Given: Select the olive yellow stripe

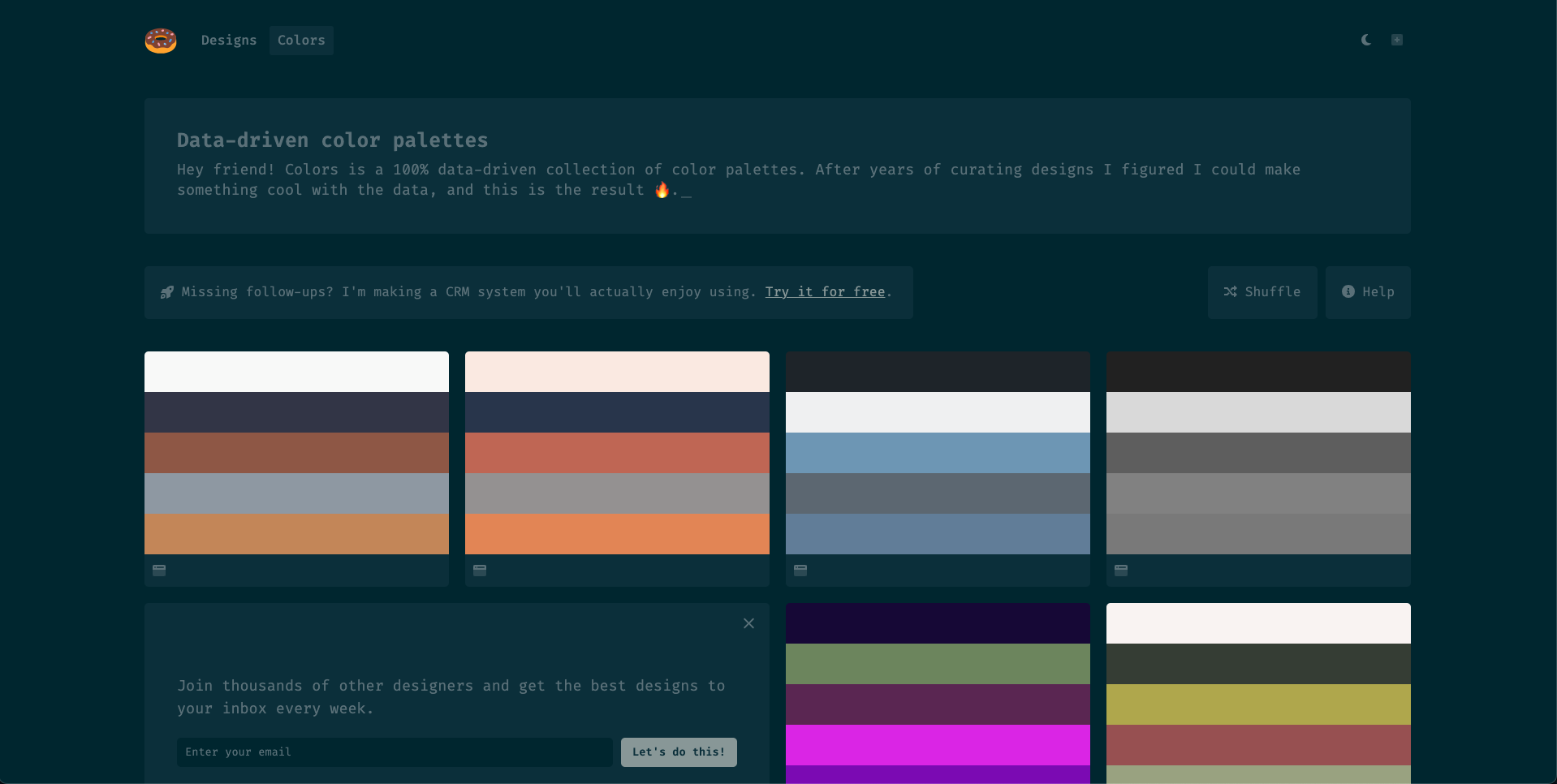Looking at the screenshot, I should 1258,704.
